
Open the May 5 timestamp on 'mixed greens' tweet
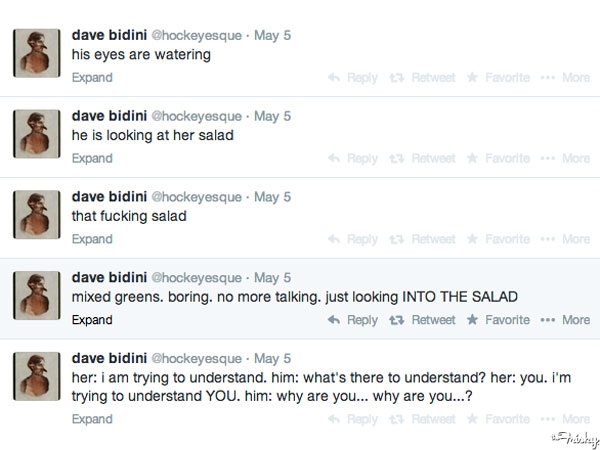(x=272, y=278)
